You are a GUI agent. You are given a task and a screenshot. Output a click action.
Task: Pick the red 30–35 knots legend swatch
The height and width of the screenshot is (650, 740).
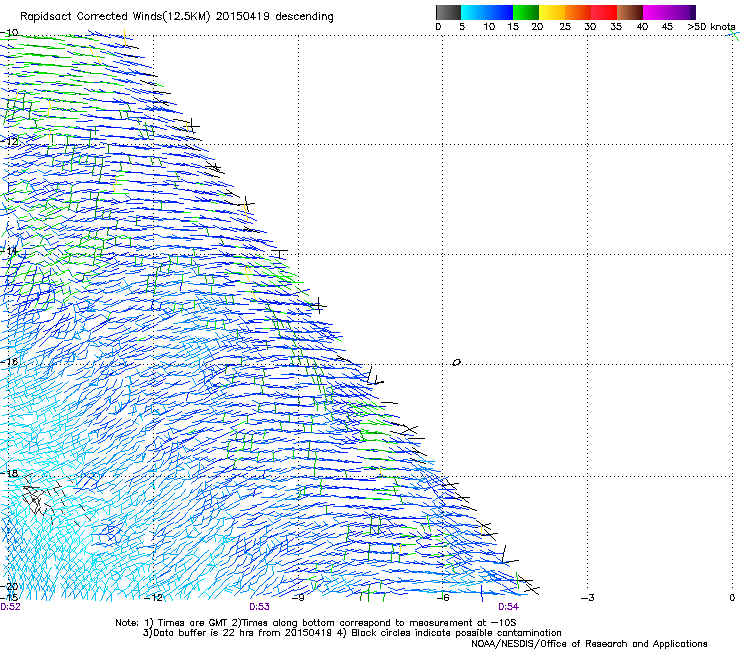click(x=604, y=12)
